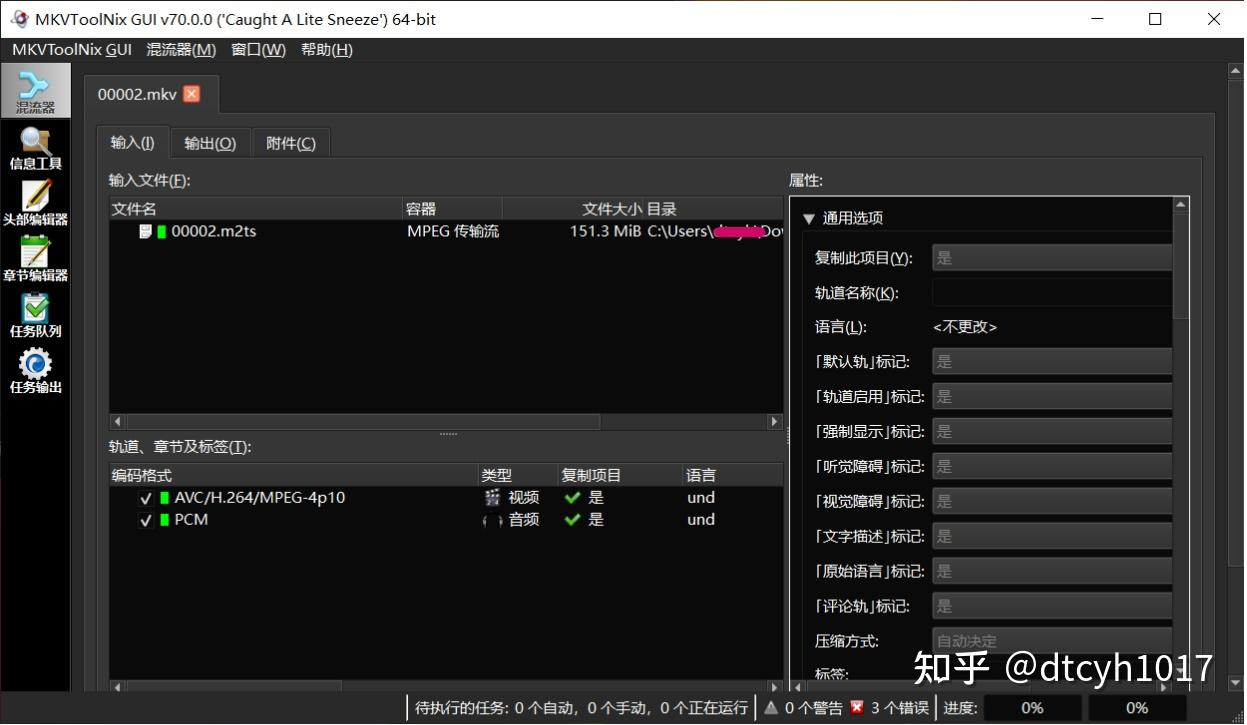1247x725 pixels.
Task: Click the audio track type icon
Action: (x=492, y=520)
